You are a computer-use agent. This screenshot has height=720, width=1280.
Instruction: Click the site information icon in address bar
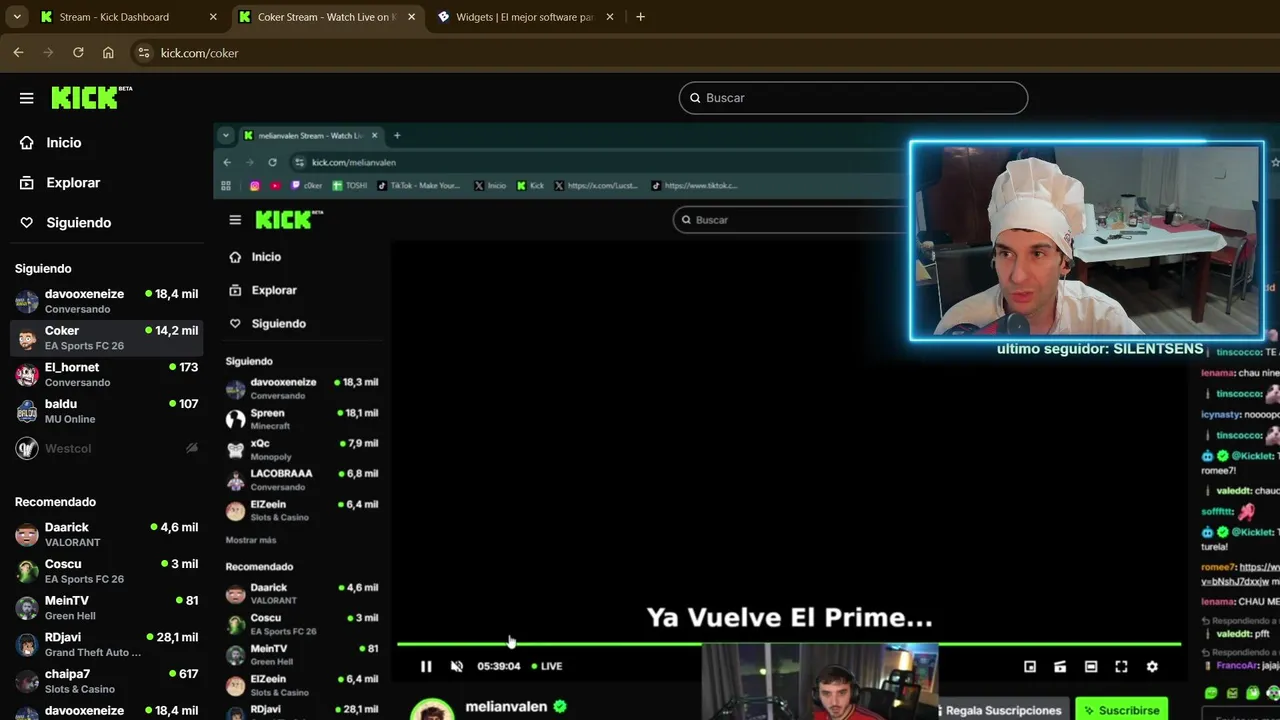(x=144, y=53)
